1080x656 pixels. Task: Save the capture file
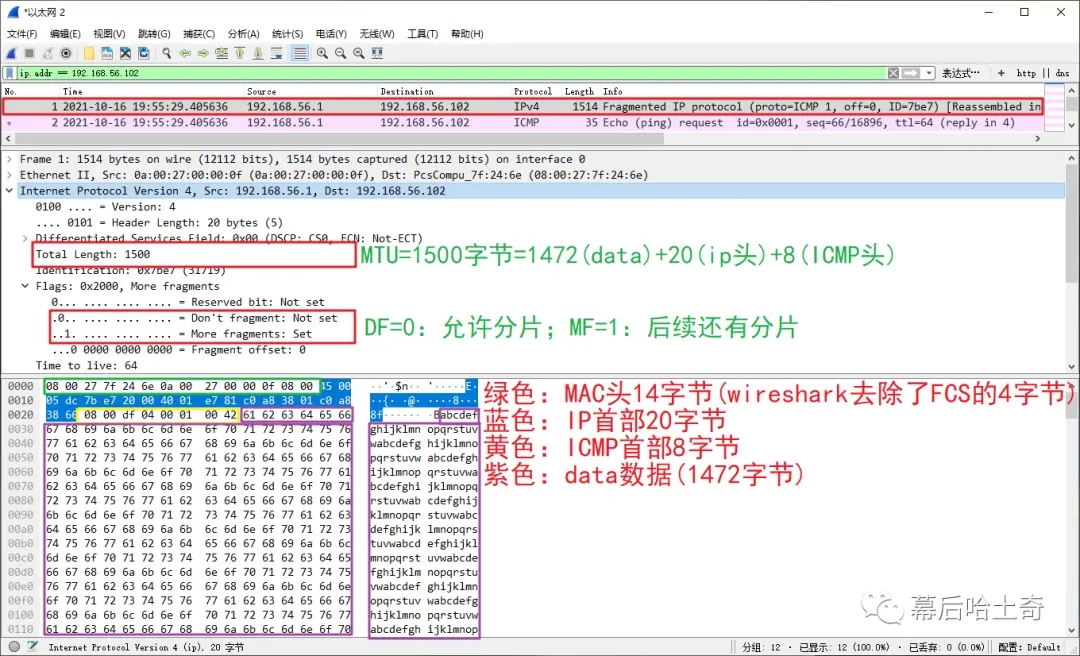(107, 53)
